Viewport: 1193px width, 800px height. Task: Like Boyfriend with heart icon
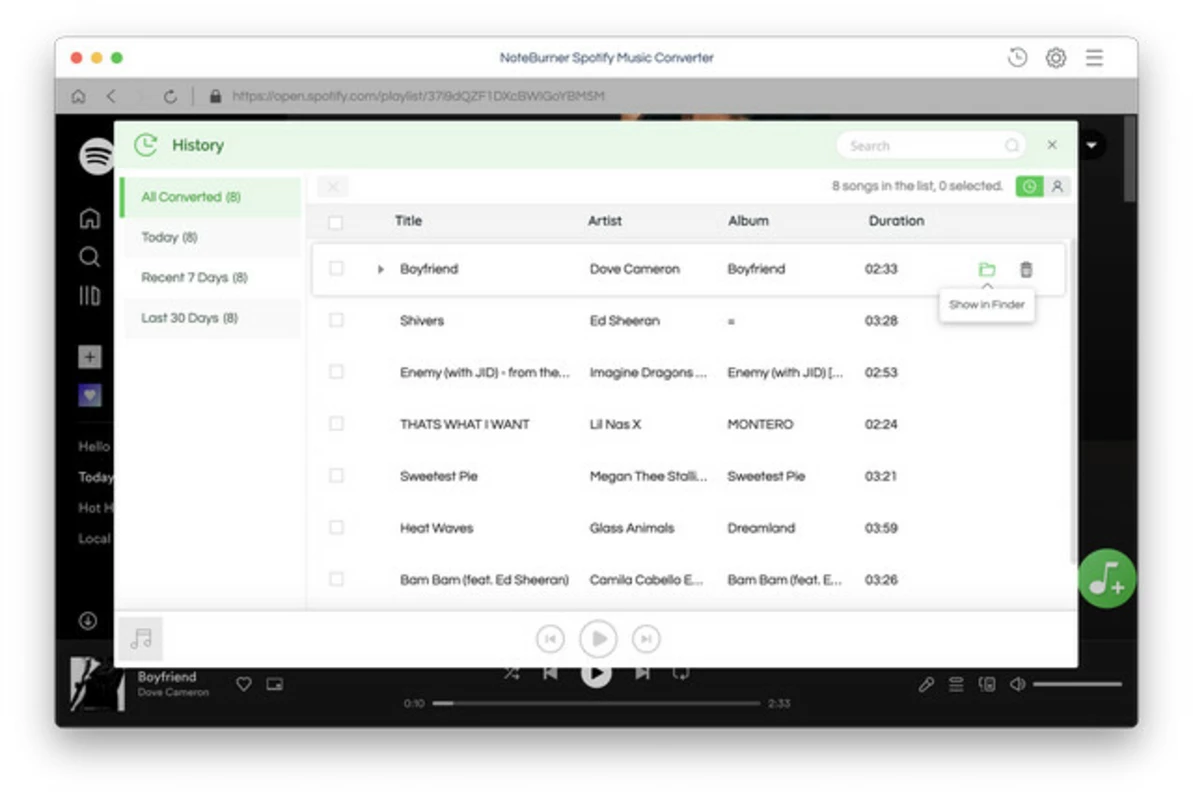(x=243, y=684)
